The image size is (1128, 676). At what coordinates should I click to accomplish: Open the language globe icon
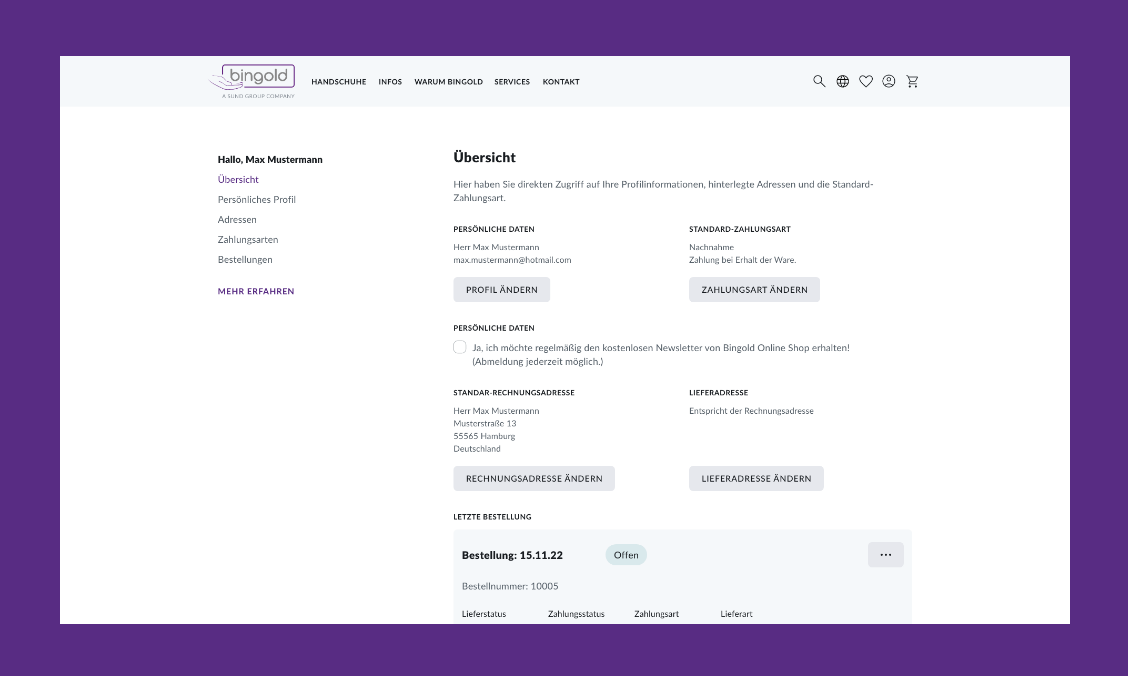point(843,82)
